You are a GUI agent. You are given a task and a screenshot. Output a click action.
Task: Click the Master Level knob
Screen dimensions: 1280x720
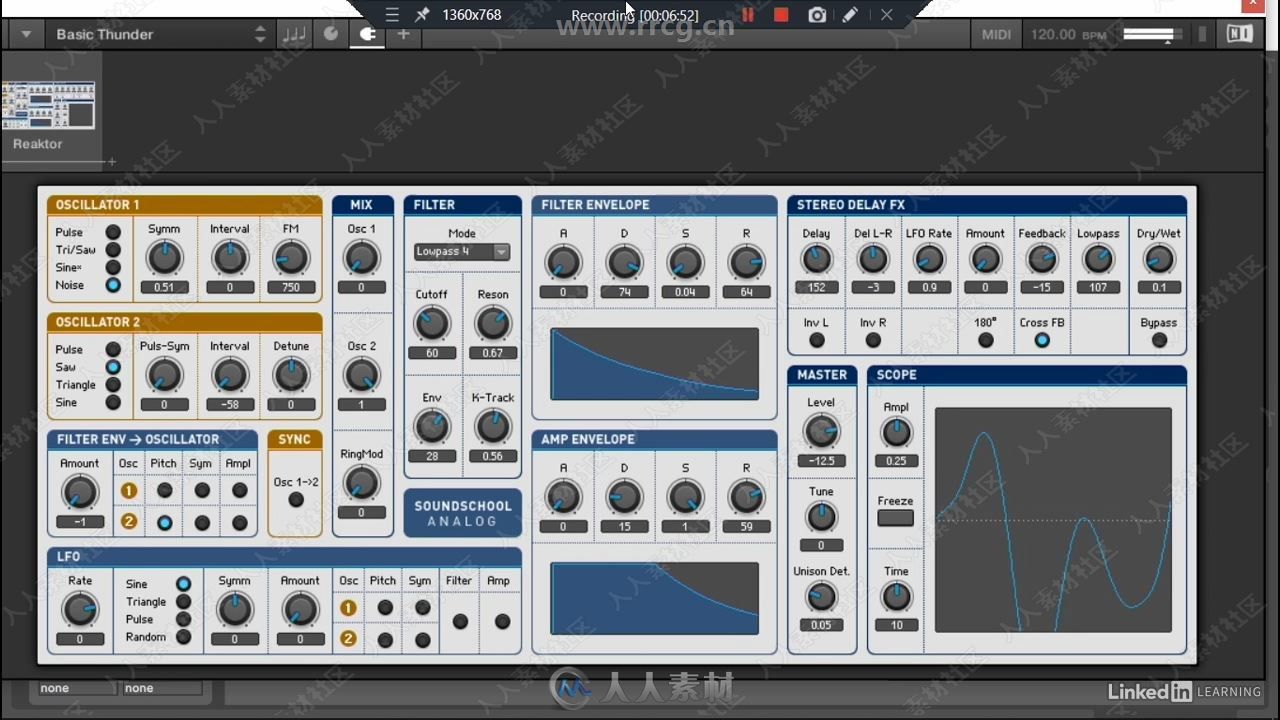821,432
